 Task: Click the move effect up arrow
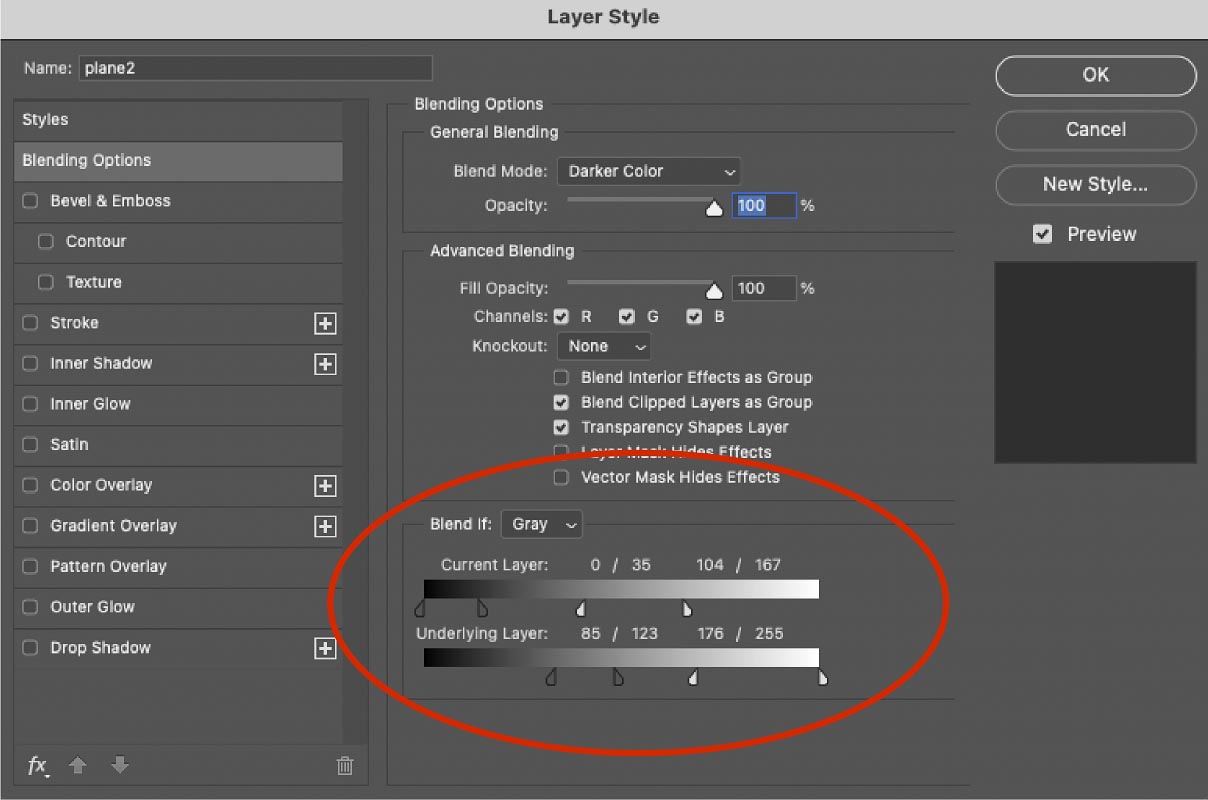click(78, 766)
